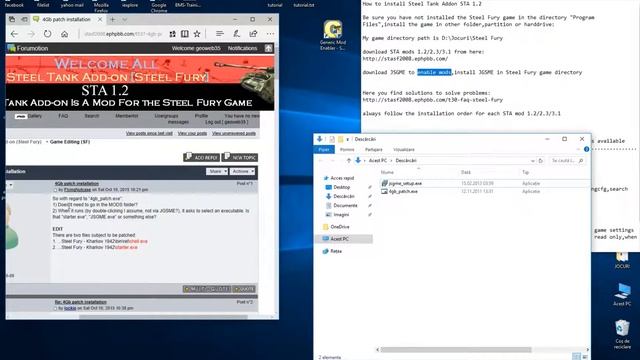Image resolution: width=640 pixels, height=360 pixels.
Task: Open the forum Profile link
Action: coord(201,116)
